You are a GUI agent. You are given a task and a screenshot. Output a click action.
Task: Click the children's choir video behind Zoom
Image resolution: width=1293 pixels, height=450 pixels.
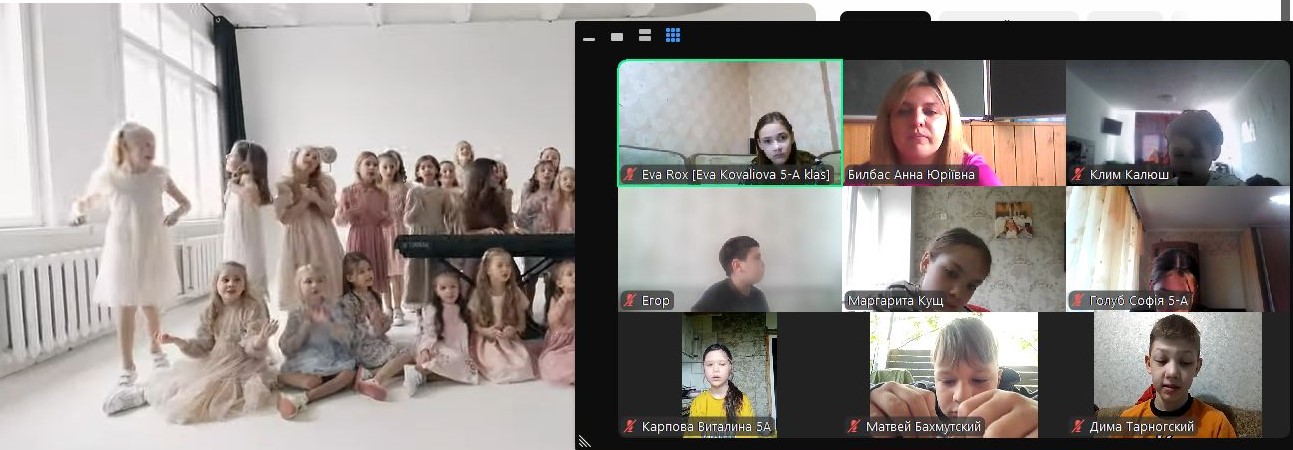click(287, 225)
